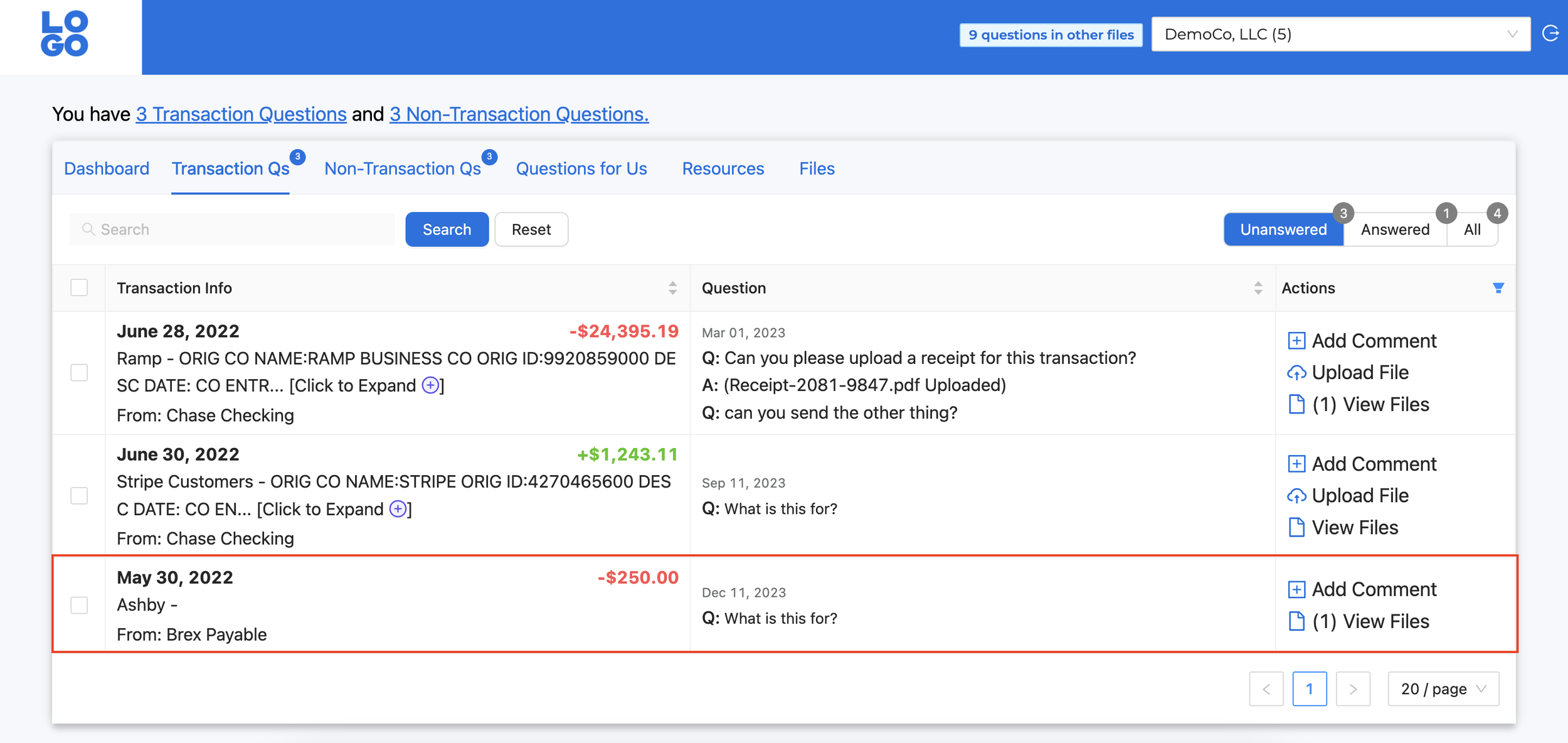The height and width of the screenshot is (743, 1568).
Task: Open View Files for the Ashby transaction
Action: [1370, 621]
